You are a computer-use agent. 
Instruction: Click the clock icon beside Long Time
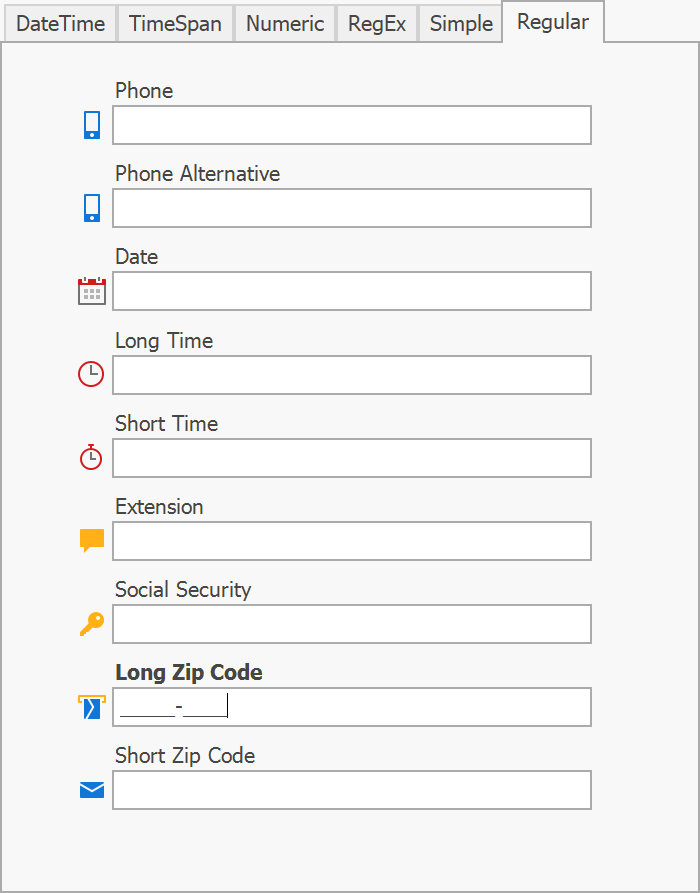91,374
